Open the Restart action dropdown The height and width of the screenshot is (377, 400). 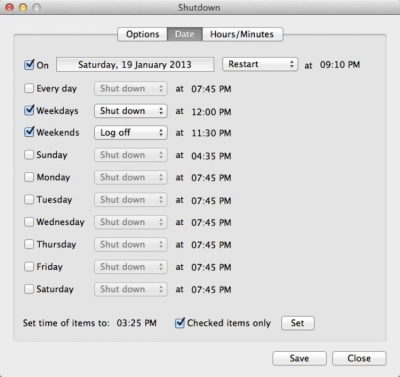[260, 64]
